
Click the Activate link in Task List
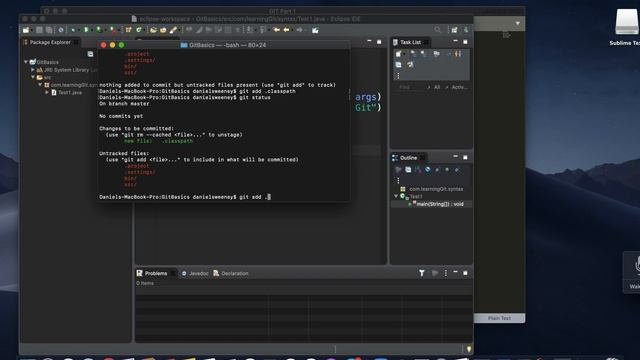pyautogui.click(x=459, y=87)
